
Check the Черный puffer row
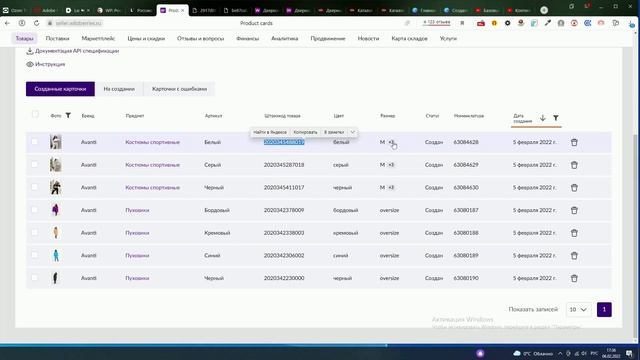coord(34,278)
